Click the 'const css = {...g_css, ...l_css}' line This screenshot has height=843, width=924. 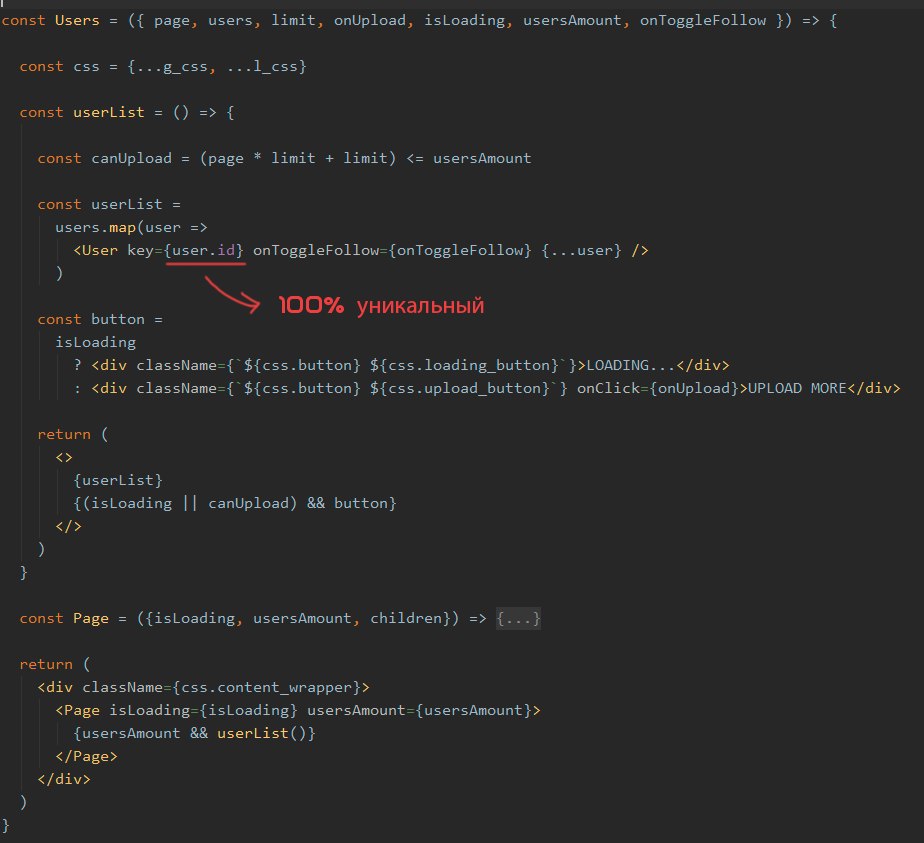pyautogui.click(x=163, y=67)
